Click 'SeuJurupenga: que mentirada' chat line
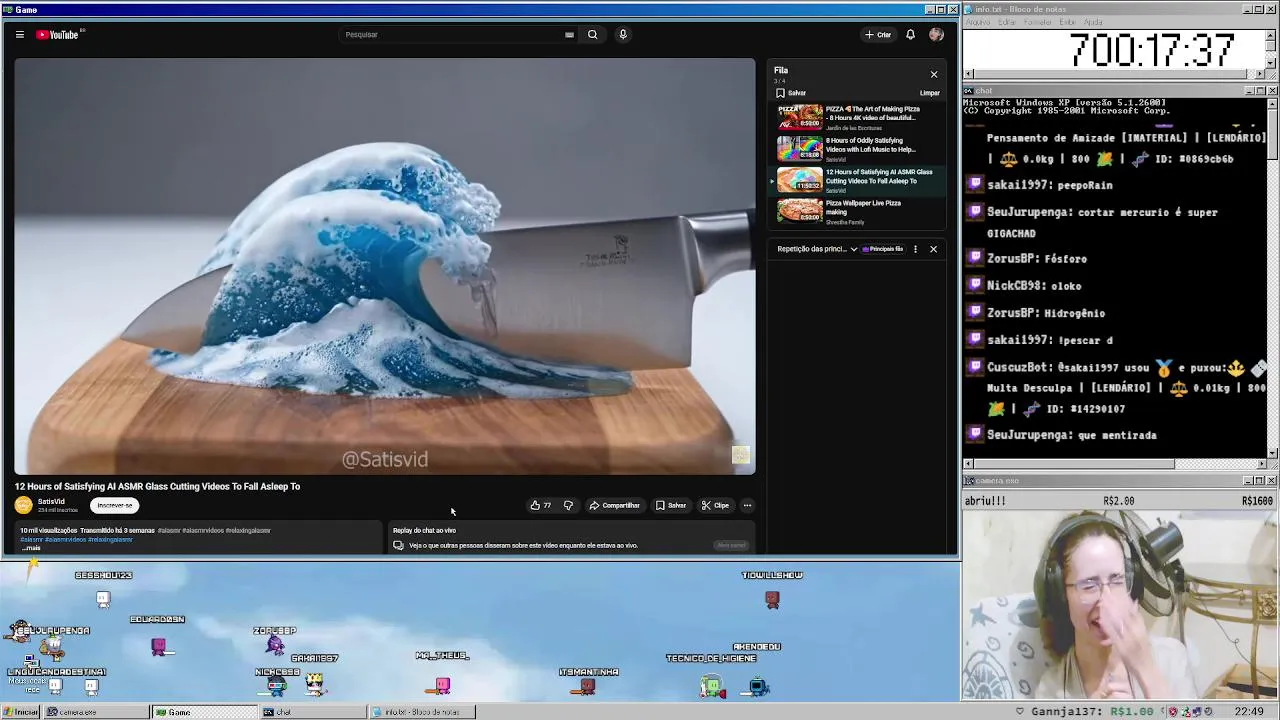Screen dimensions: 1280x720 tap(1071, 435)
